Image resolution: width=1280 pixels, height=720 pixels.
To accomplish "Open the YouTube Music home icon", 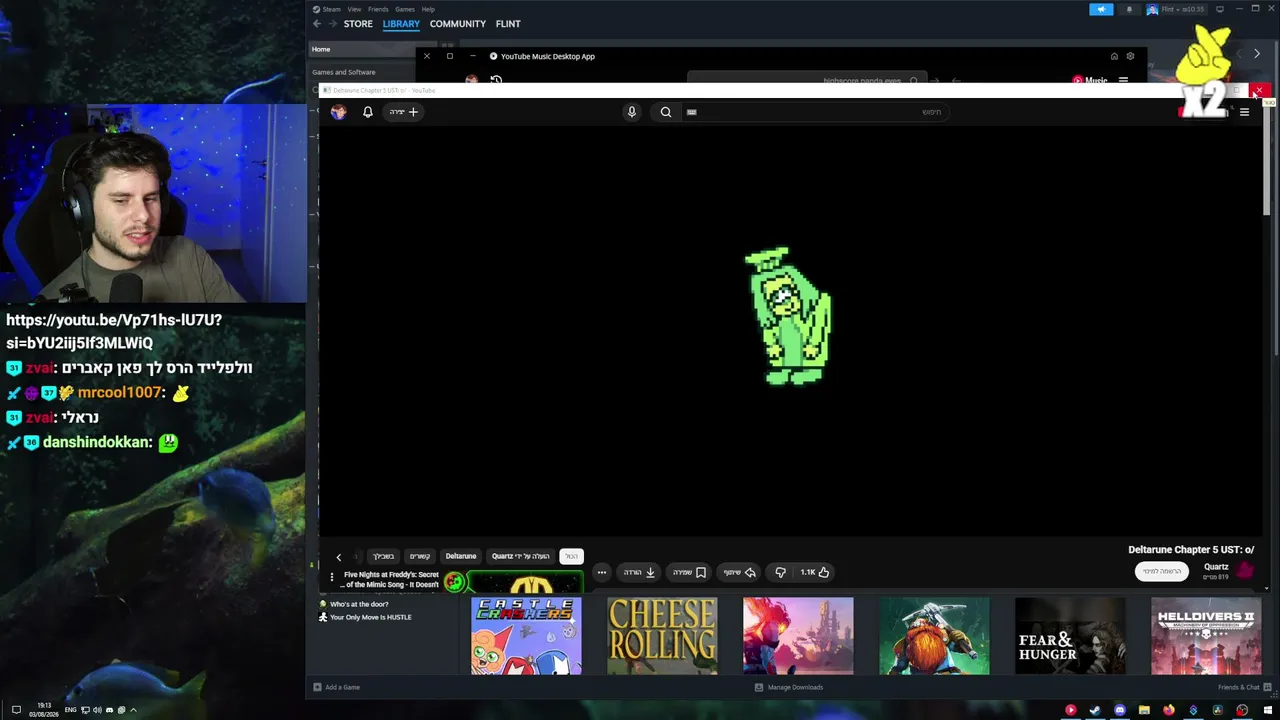I will point(1114,56).
